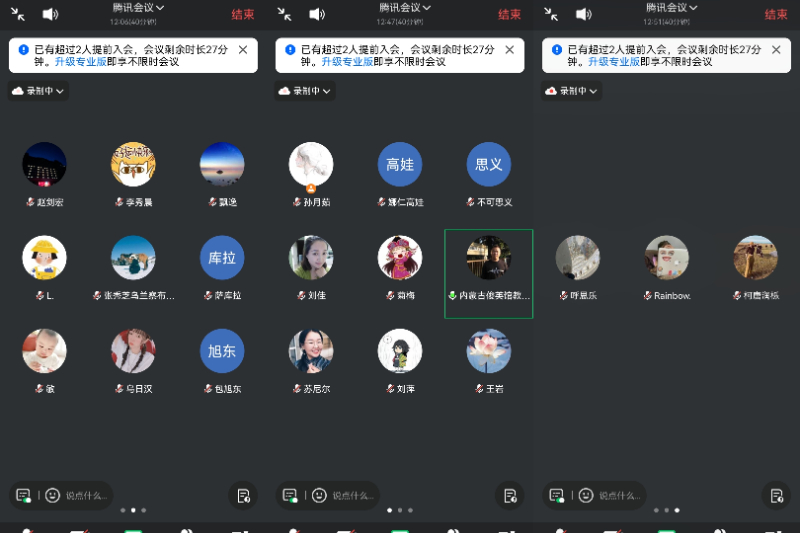Expand the 腾讯会议 title dropdown in the 12:51 screen
The height and width of the screenshot is (533, 800).
[671, 8]
